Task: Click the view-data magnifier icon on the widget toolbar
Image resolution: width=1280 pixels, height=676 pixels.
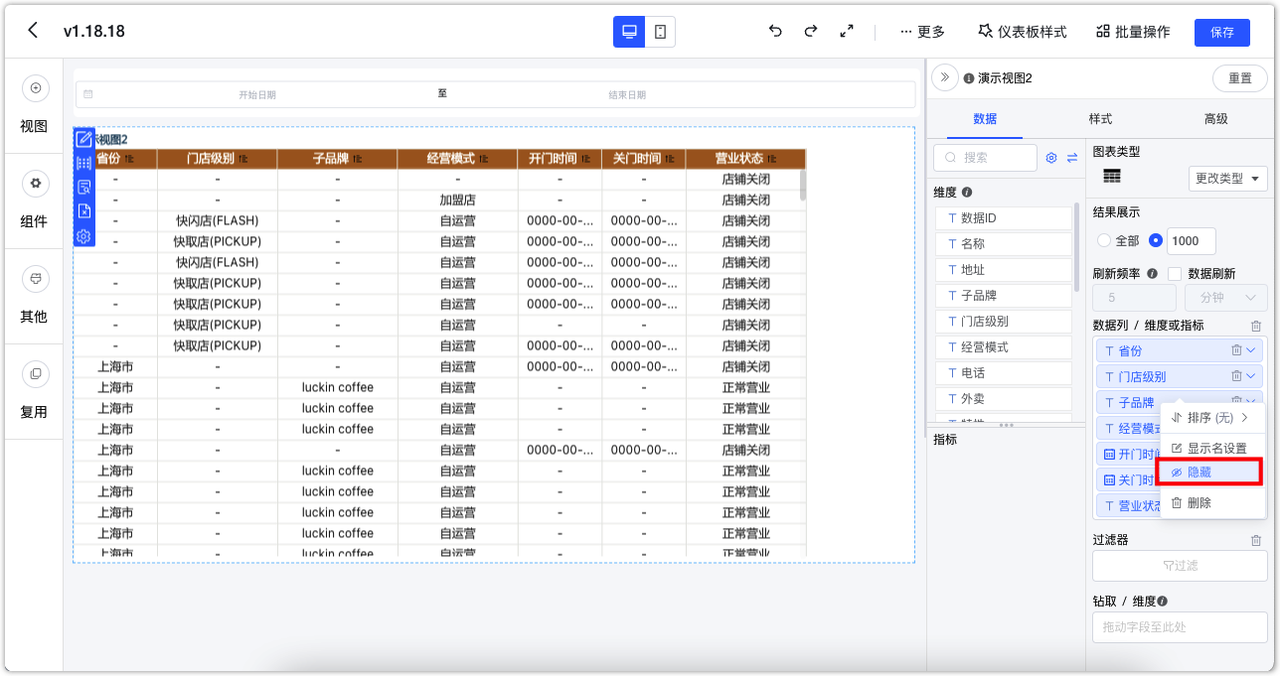Action: pyautogui.click(x=84, y=187)
